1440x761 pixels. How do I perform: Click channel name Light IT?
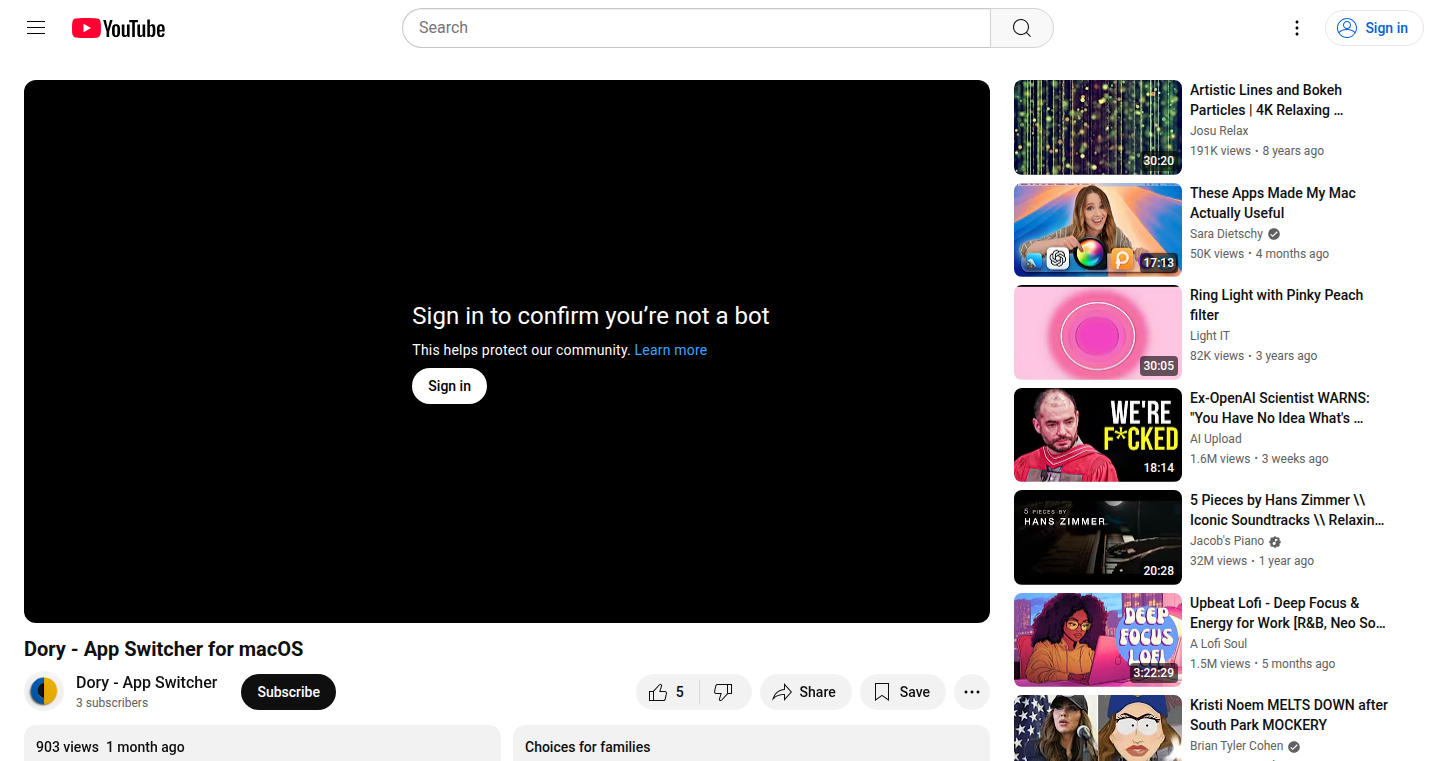(x=1210, y=336)
